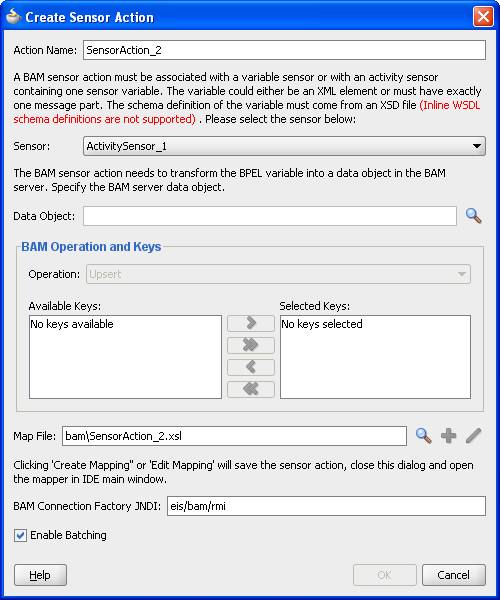Click the Edit Mapping pencil icon
The width and height of the screenshot is (500, 600).
point(474,435)
